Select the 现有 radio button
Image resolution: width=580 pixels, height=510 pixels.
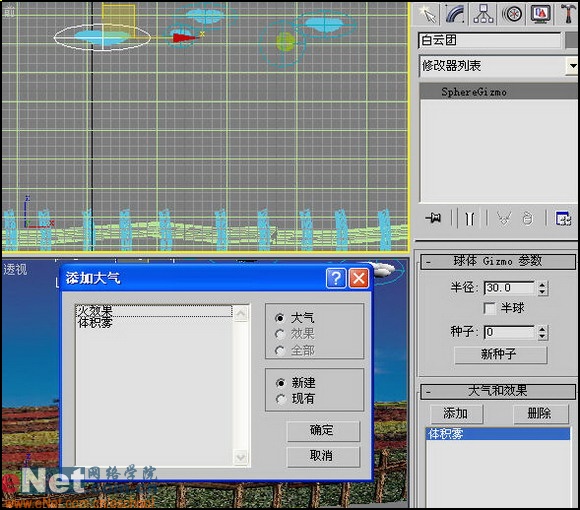click(281, 399)
